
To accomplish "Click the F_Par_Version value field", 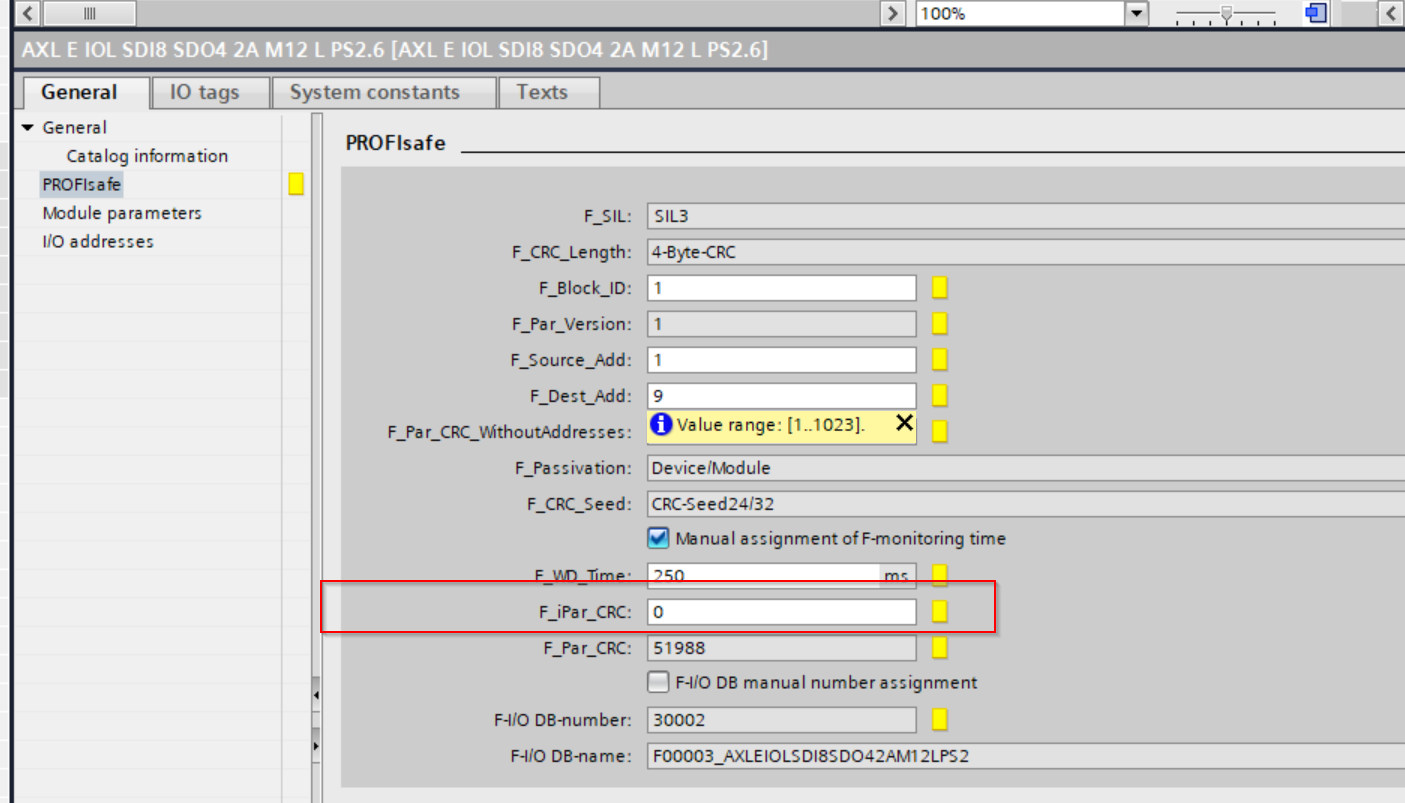I will coord(781,324).
